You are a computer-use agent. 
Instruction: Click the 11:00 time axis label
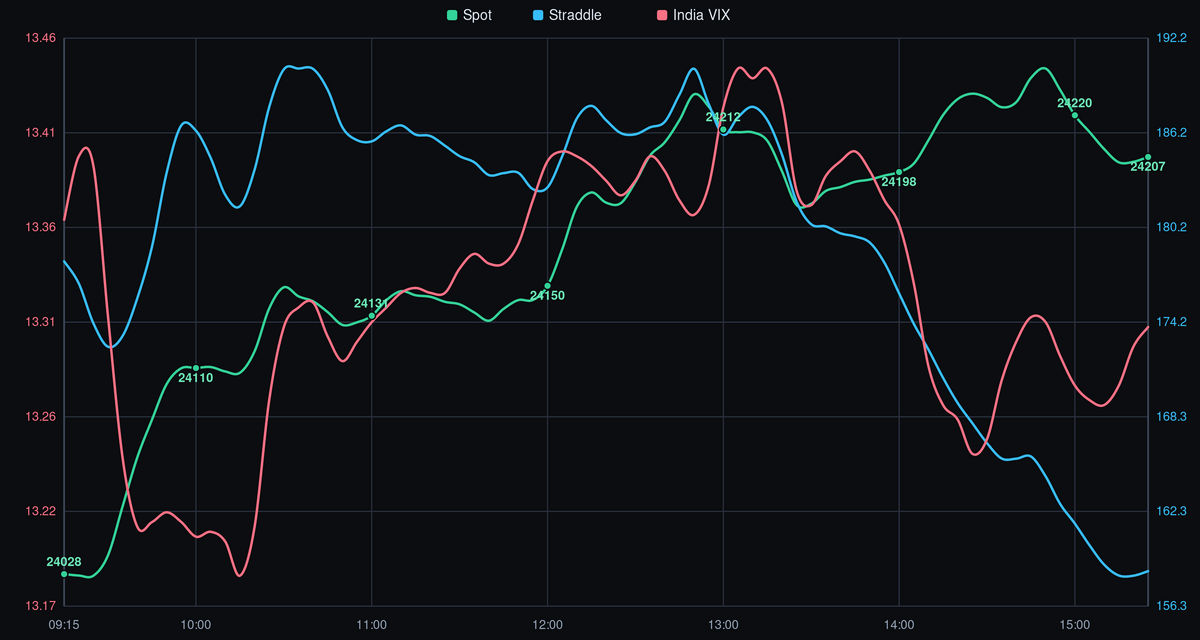pos(372,625)
